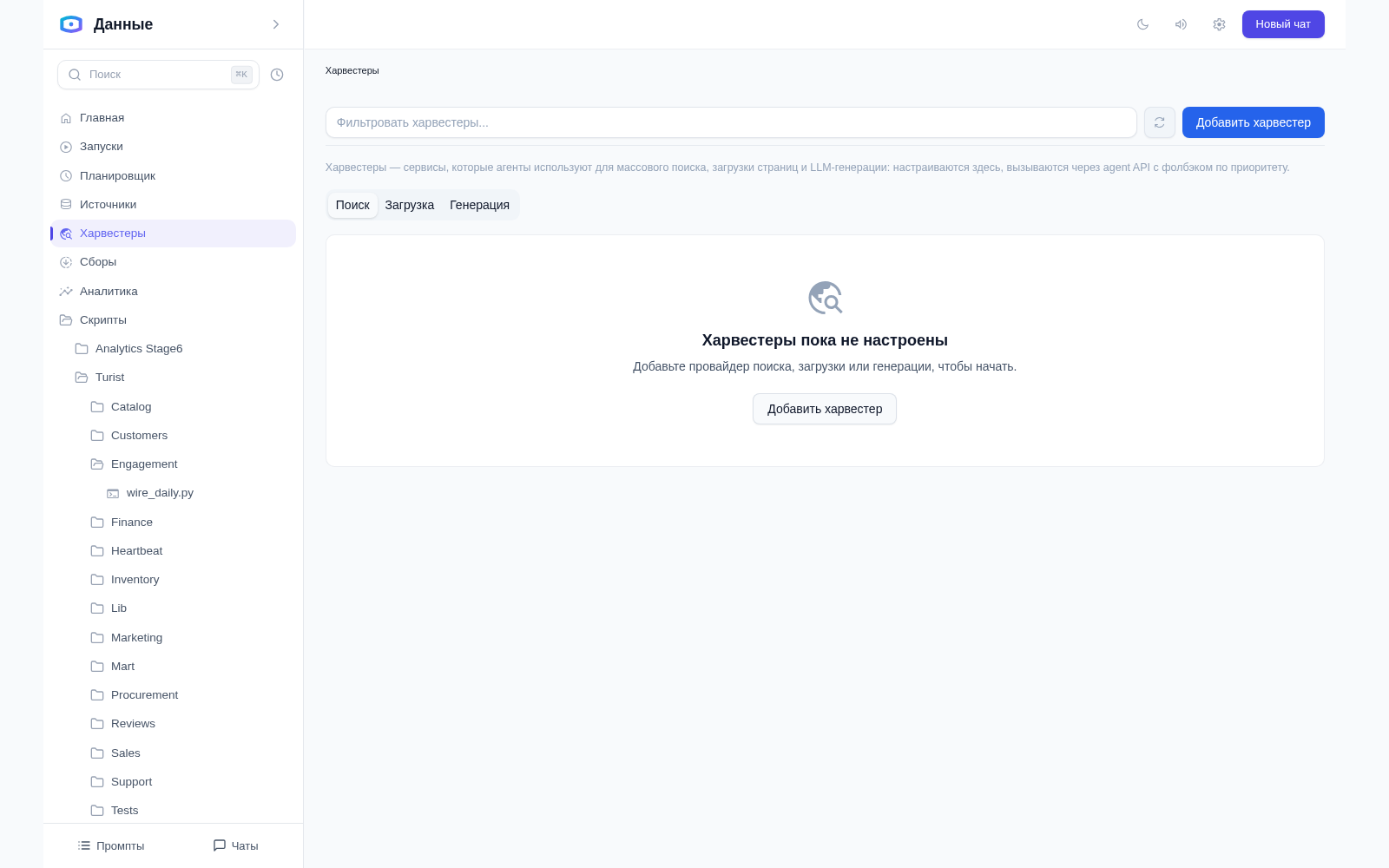The height and width of the screenshot is (868, 1389).
Task: Expand the Inventory folder
Action: point(189,580)
